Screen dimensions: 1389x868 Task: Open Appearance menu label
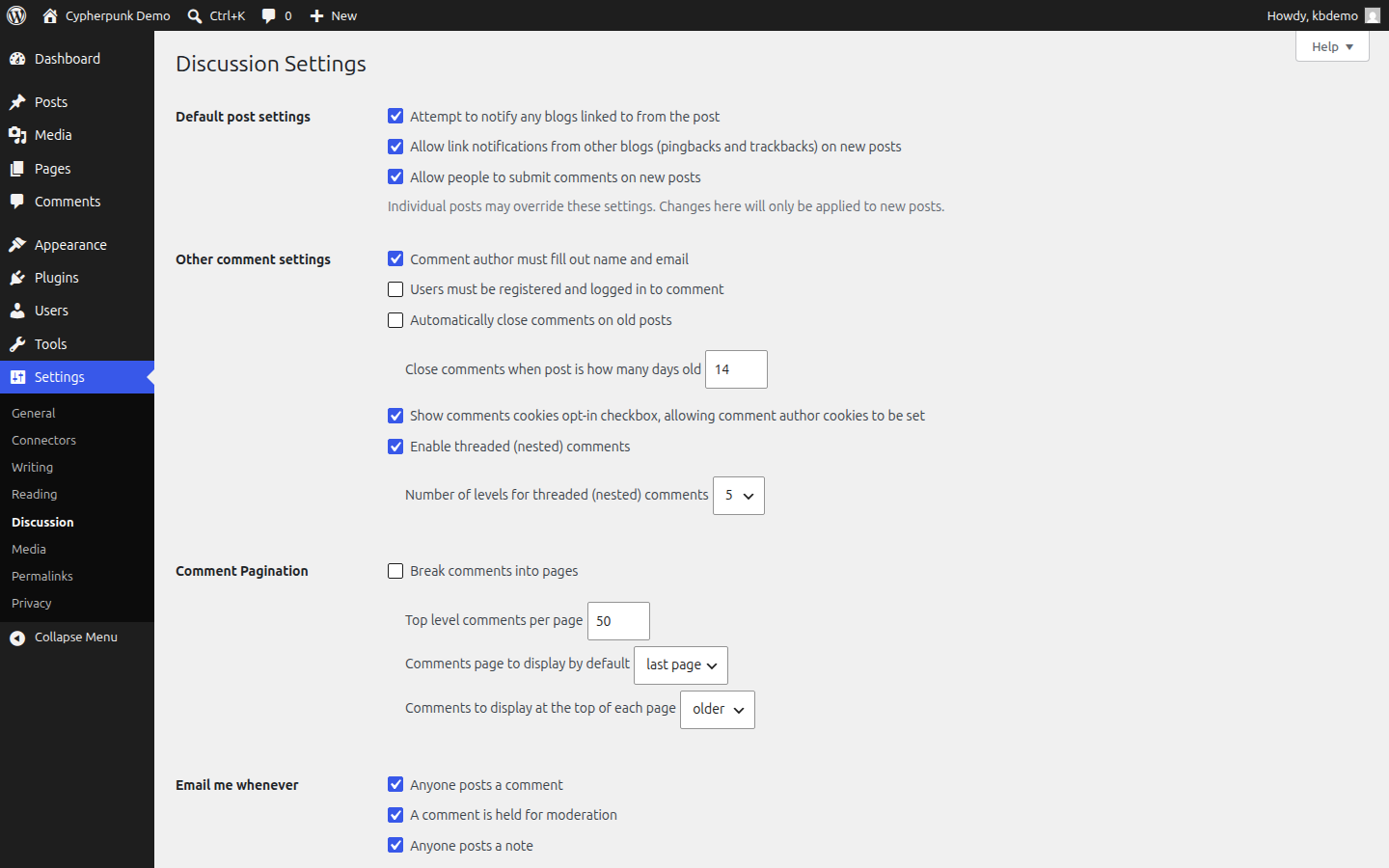click(x=70, y=245)
